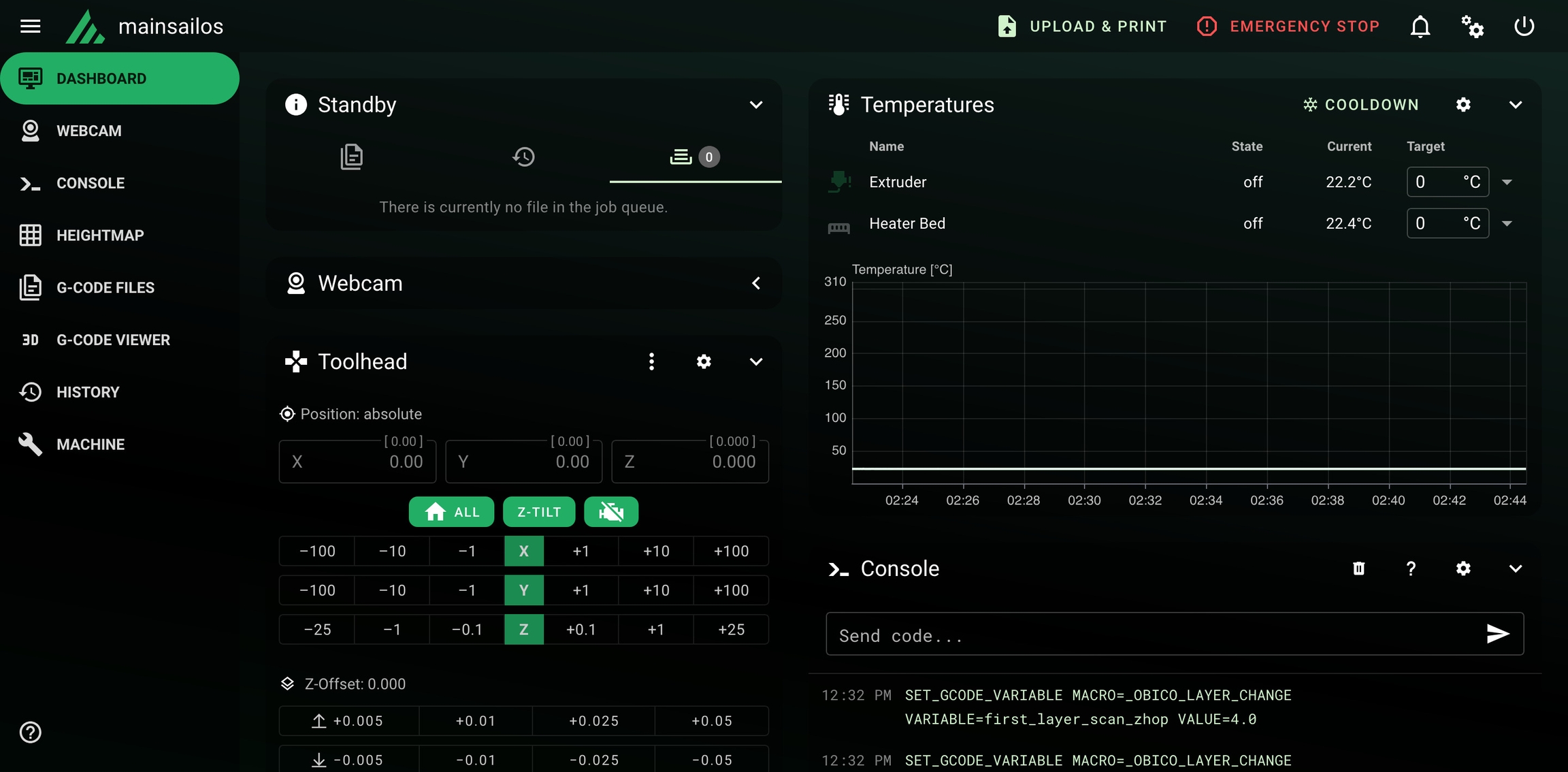Open the notifications bell
The image size is (1568, 772).
tap(1420, 27)
